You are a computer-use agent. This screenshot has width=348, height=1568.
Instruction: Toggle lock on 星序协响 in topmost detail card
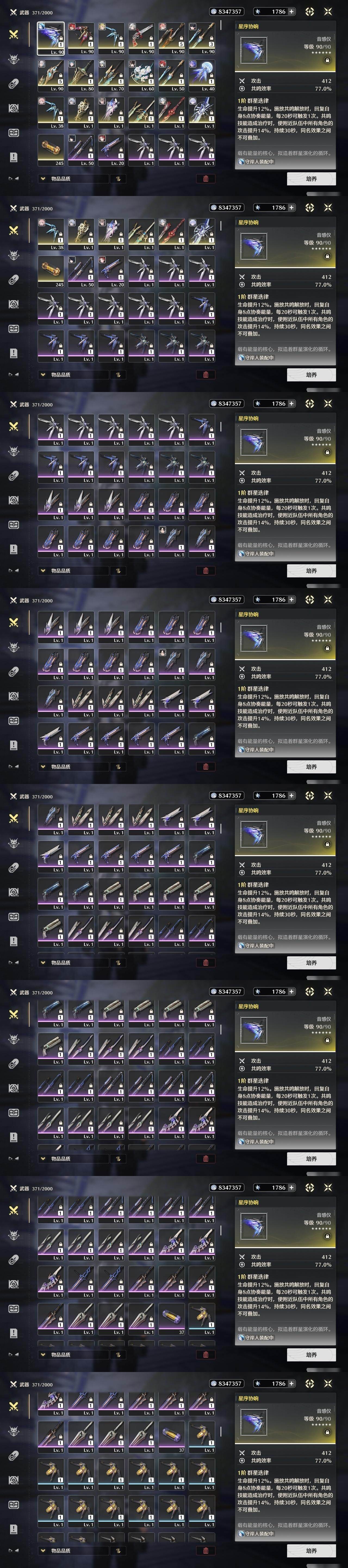pyautogui.click(x=327, y=60)
